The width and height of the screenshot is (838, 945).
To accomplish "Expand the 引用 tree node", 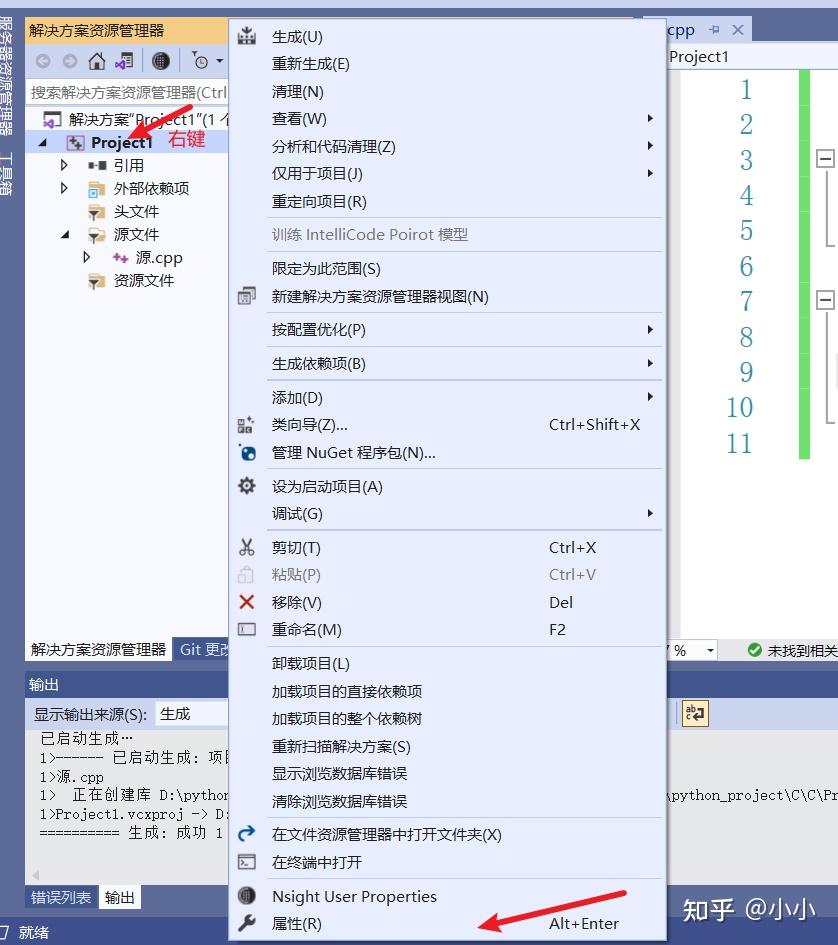I will click(x=64, y=165).
